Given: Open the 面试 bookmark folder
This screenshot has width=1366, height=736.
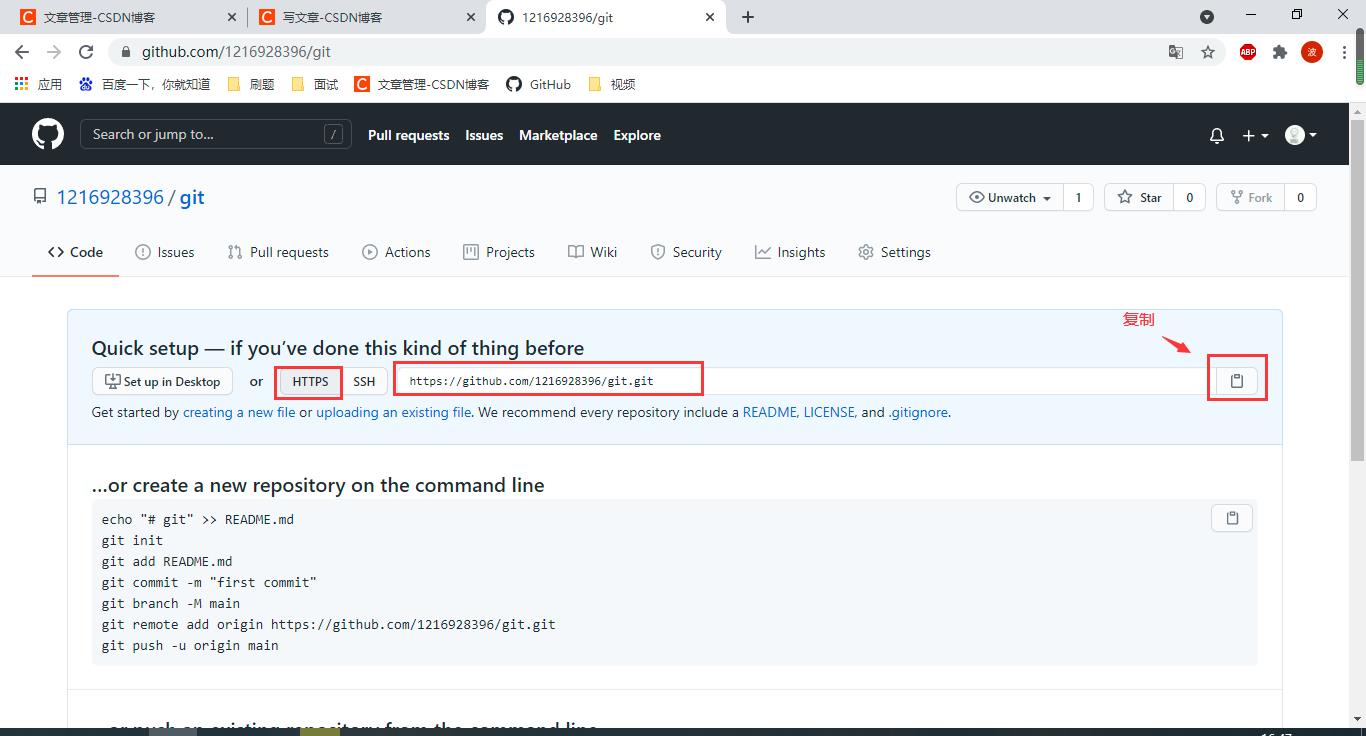Looking at the screenshot, I should (315, 84).
